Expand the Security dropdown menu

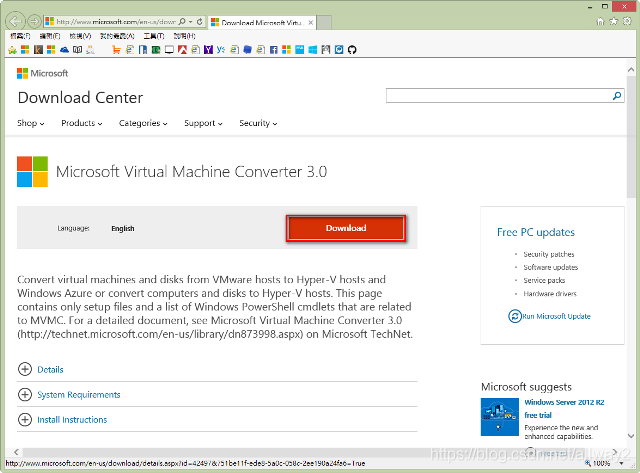pos(258,123)
